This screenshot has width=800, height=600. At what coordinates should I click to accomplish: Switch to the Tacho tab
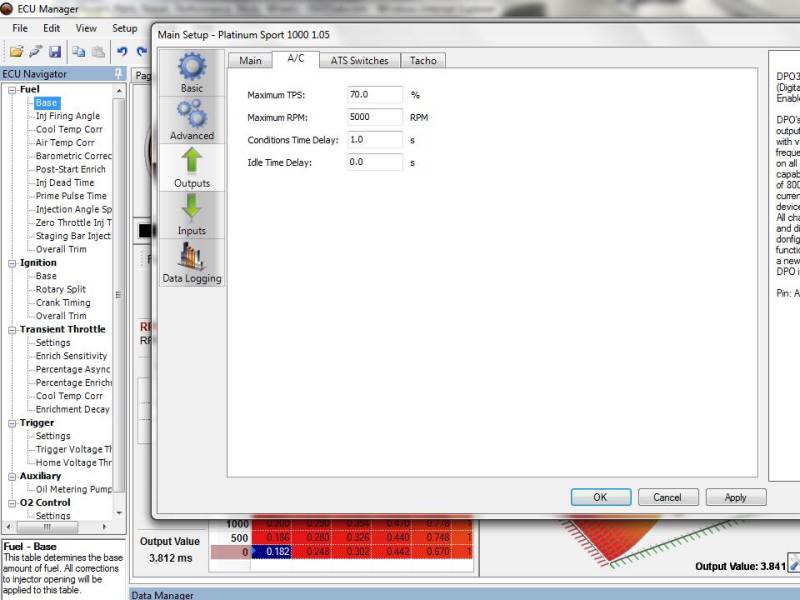tap(423, 60)
